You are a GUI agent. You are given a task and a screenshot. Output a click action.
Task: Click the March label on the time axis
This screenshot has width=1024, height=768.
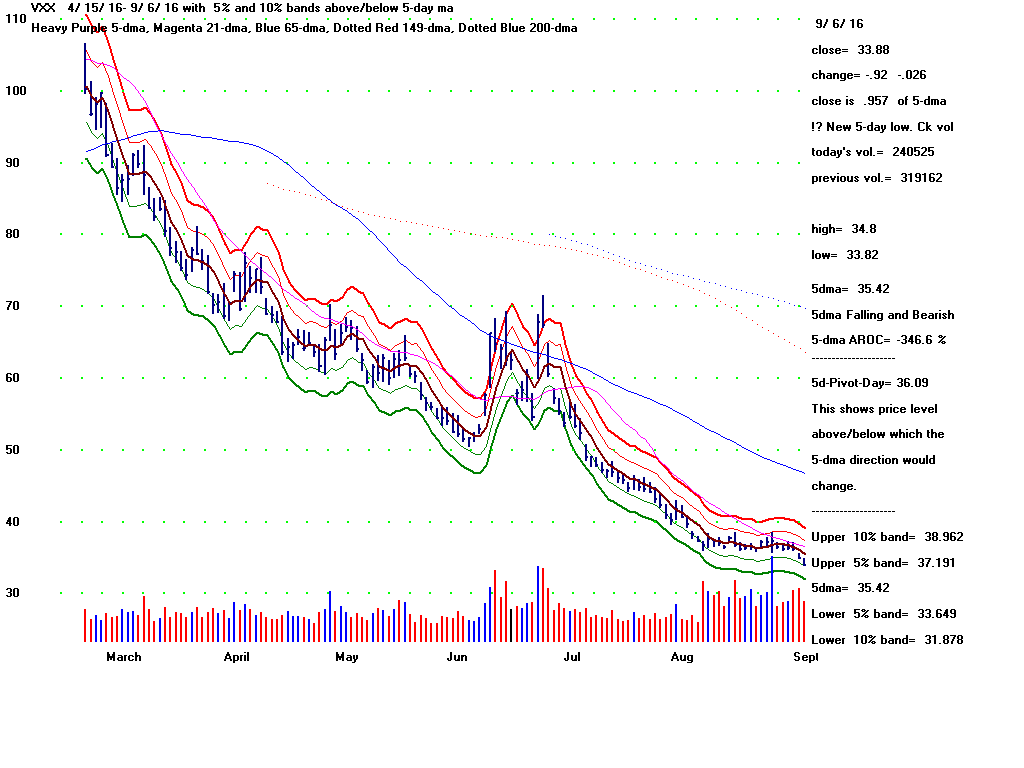pyautogui.click(x=124, y=657)
